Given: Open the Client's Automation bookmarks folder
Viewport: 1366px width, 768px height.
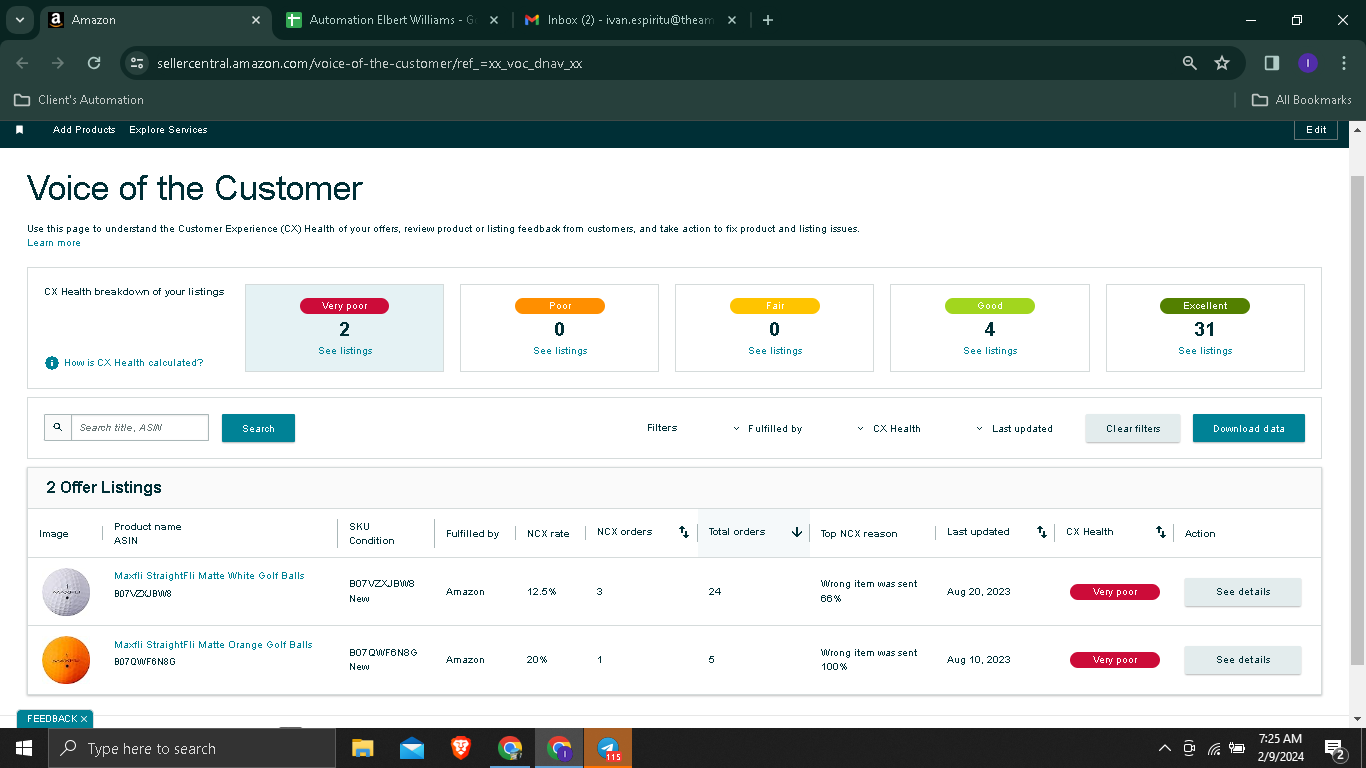Looking at the screenshot, I should coord(79,100).
